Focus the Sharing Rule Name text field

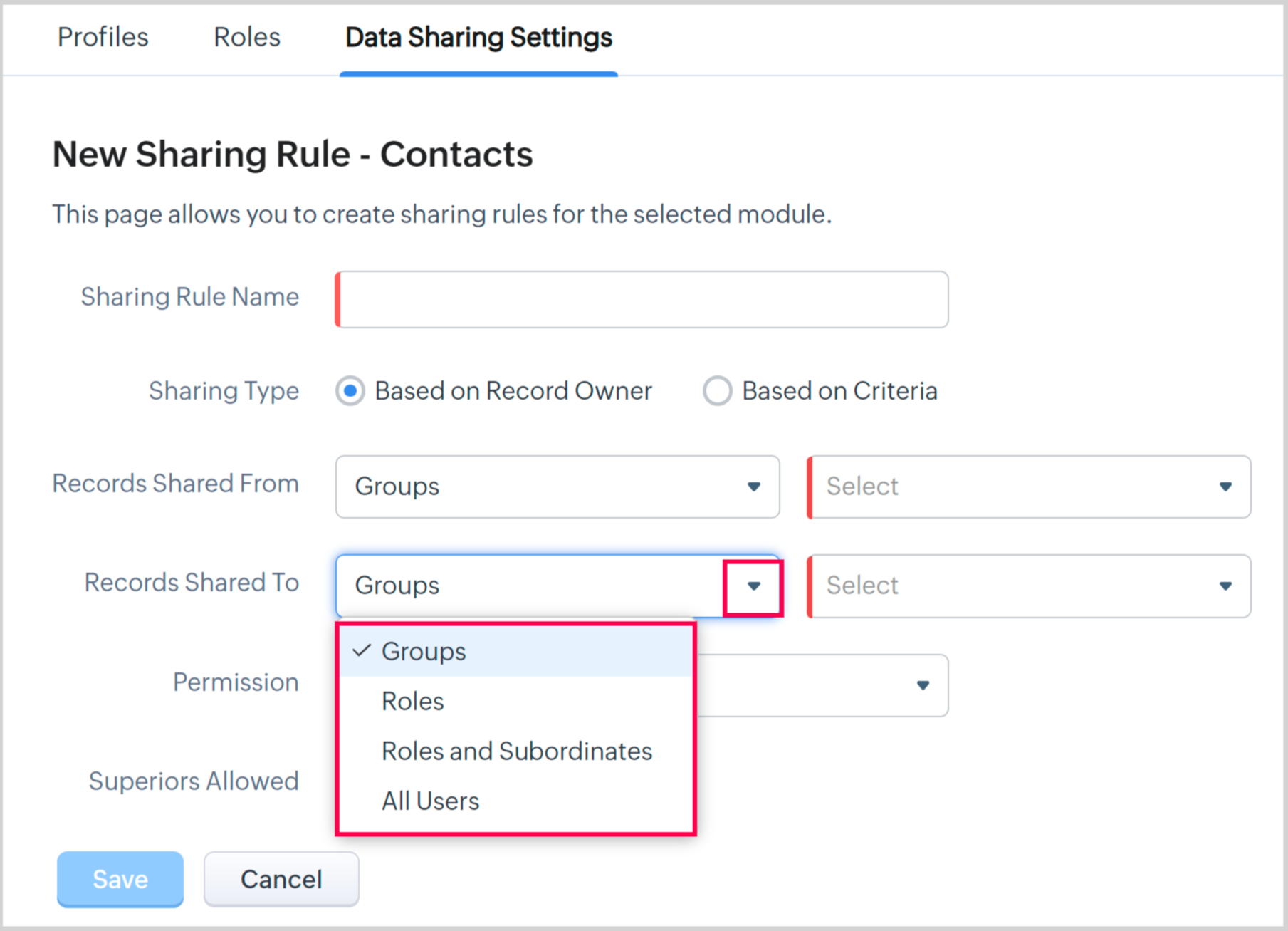pos(643,299)
